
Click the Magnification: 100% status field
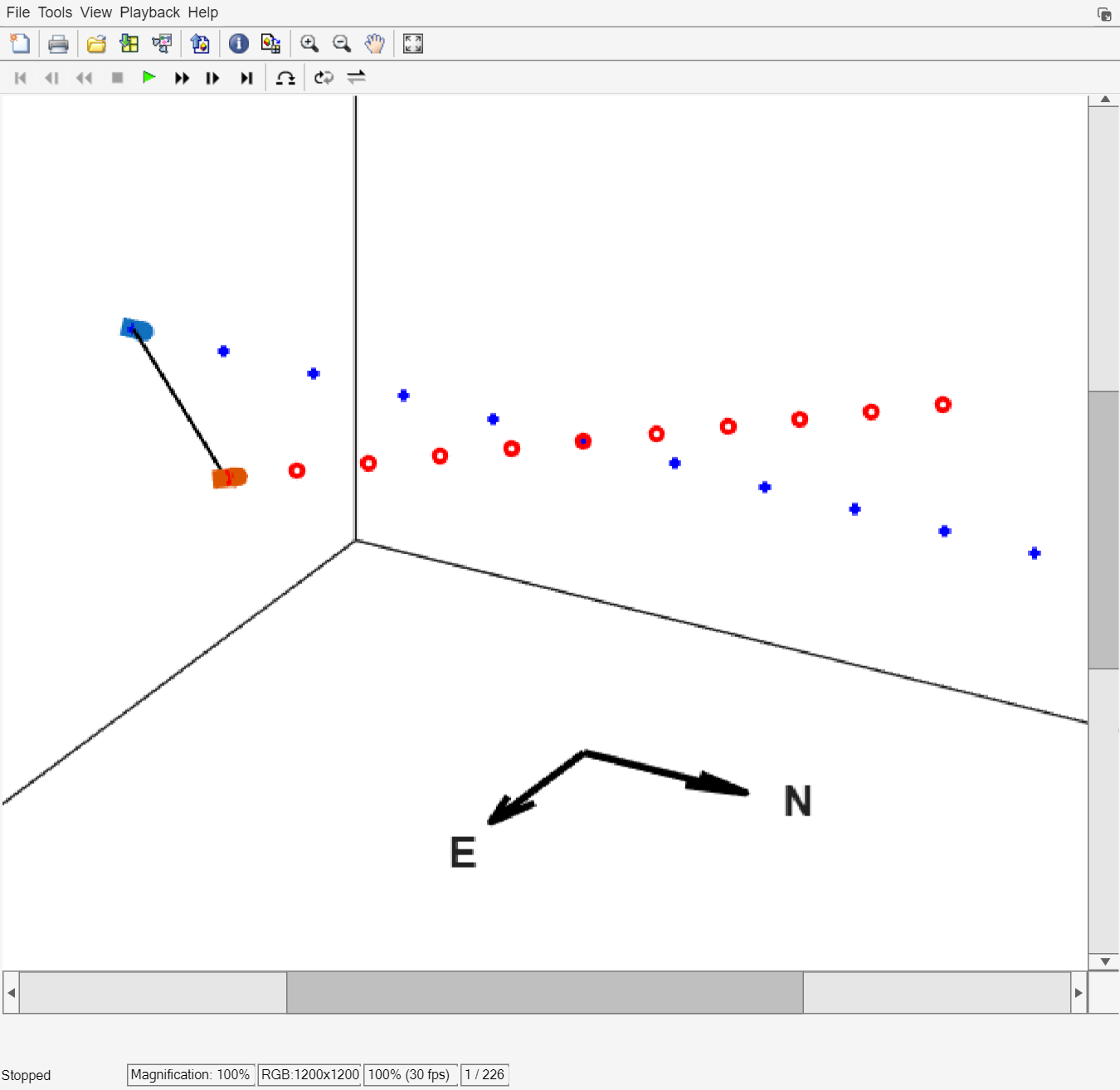click(x=191, y=1074)
